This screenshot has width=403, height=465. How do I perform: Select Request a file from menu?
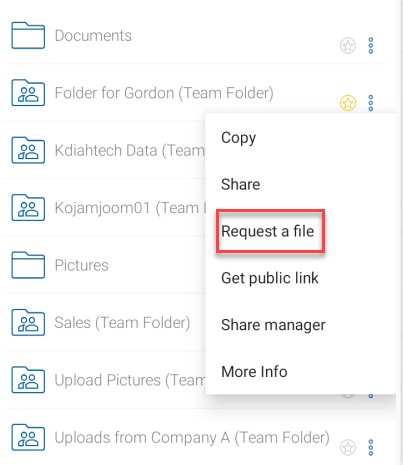pos(270,231)
